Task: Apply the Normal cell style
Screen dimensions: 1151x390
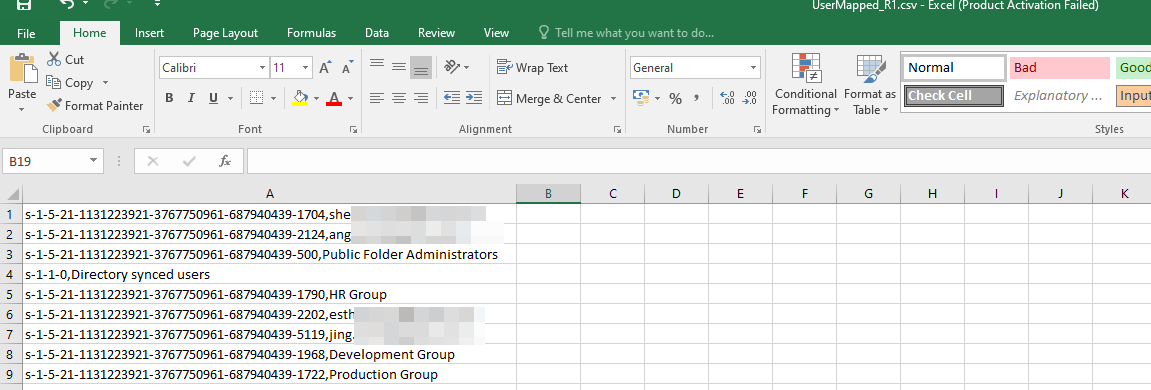Action: tap(954, 68)
